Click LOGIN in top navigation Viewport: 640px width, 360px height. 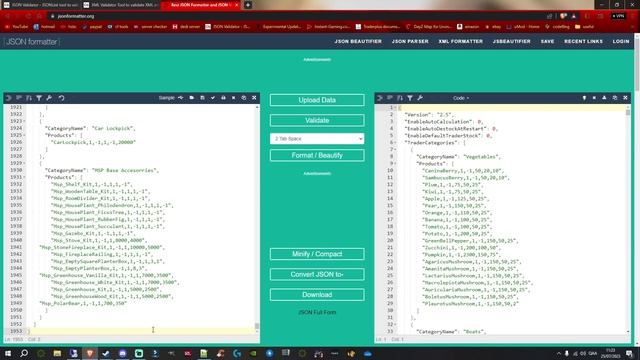click(x=621, y=41)
